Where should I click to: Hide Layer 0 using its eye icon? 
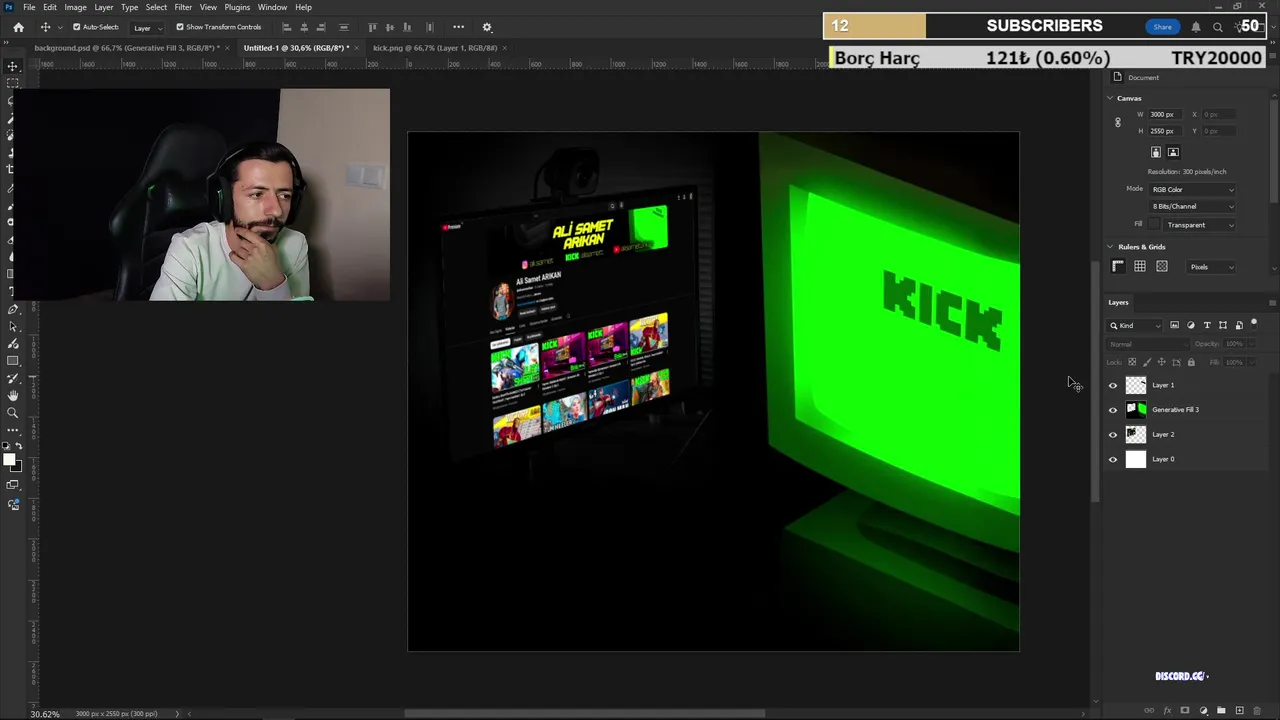point(1113,460)
